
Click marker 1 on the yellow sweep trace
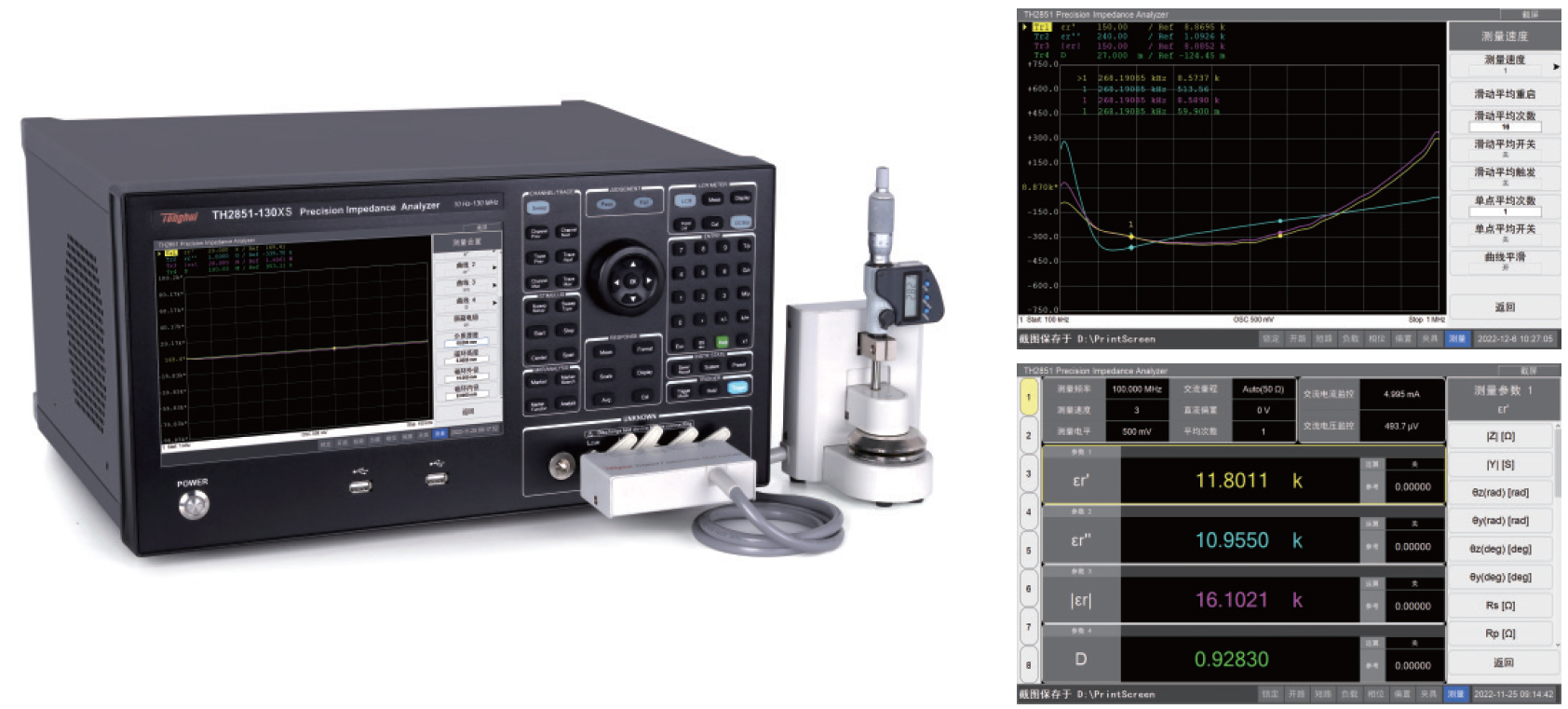click(x=1131, y=237)
